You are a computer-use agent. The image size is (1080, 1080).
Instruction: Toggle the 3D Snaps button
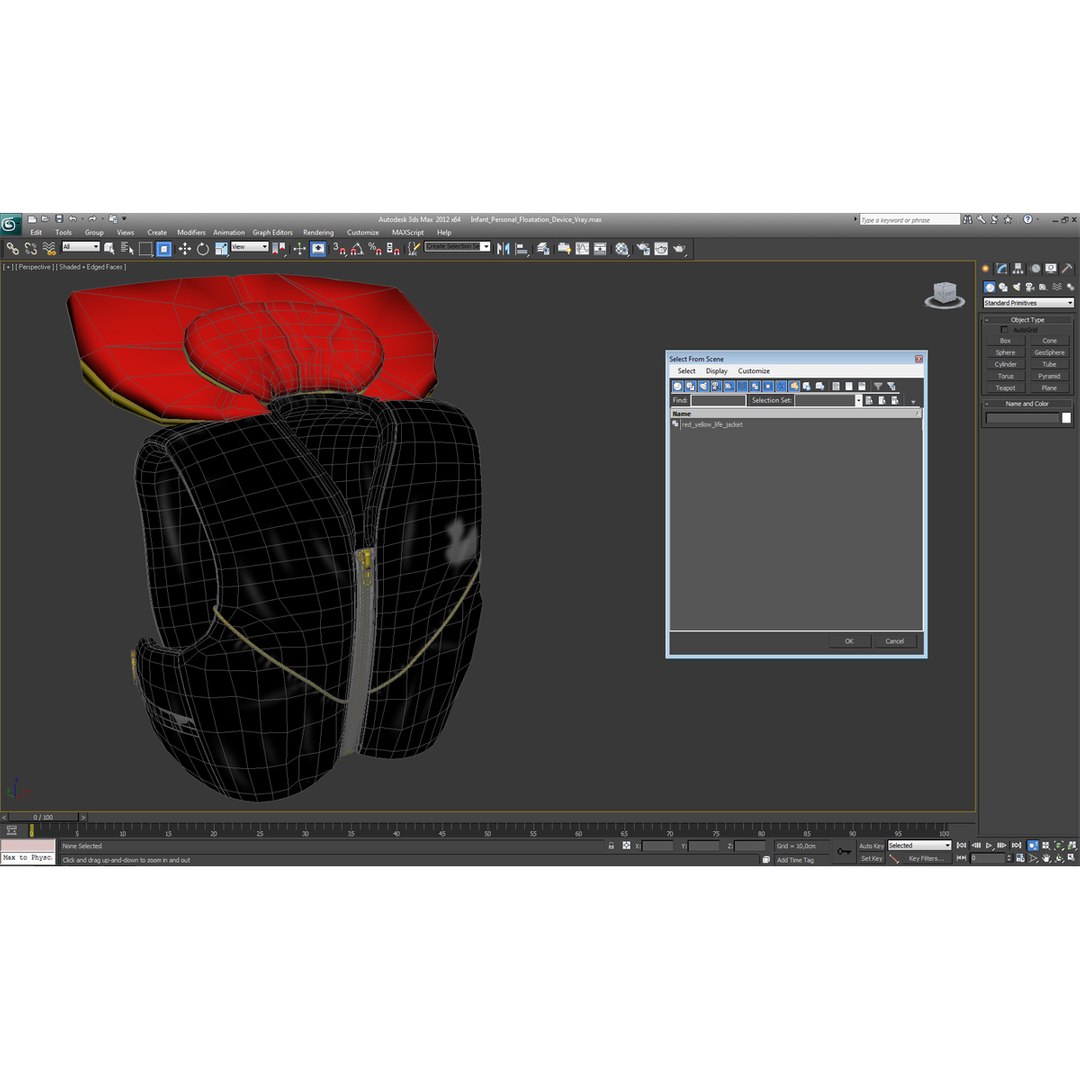coord(339,249)
